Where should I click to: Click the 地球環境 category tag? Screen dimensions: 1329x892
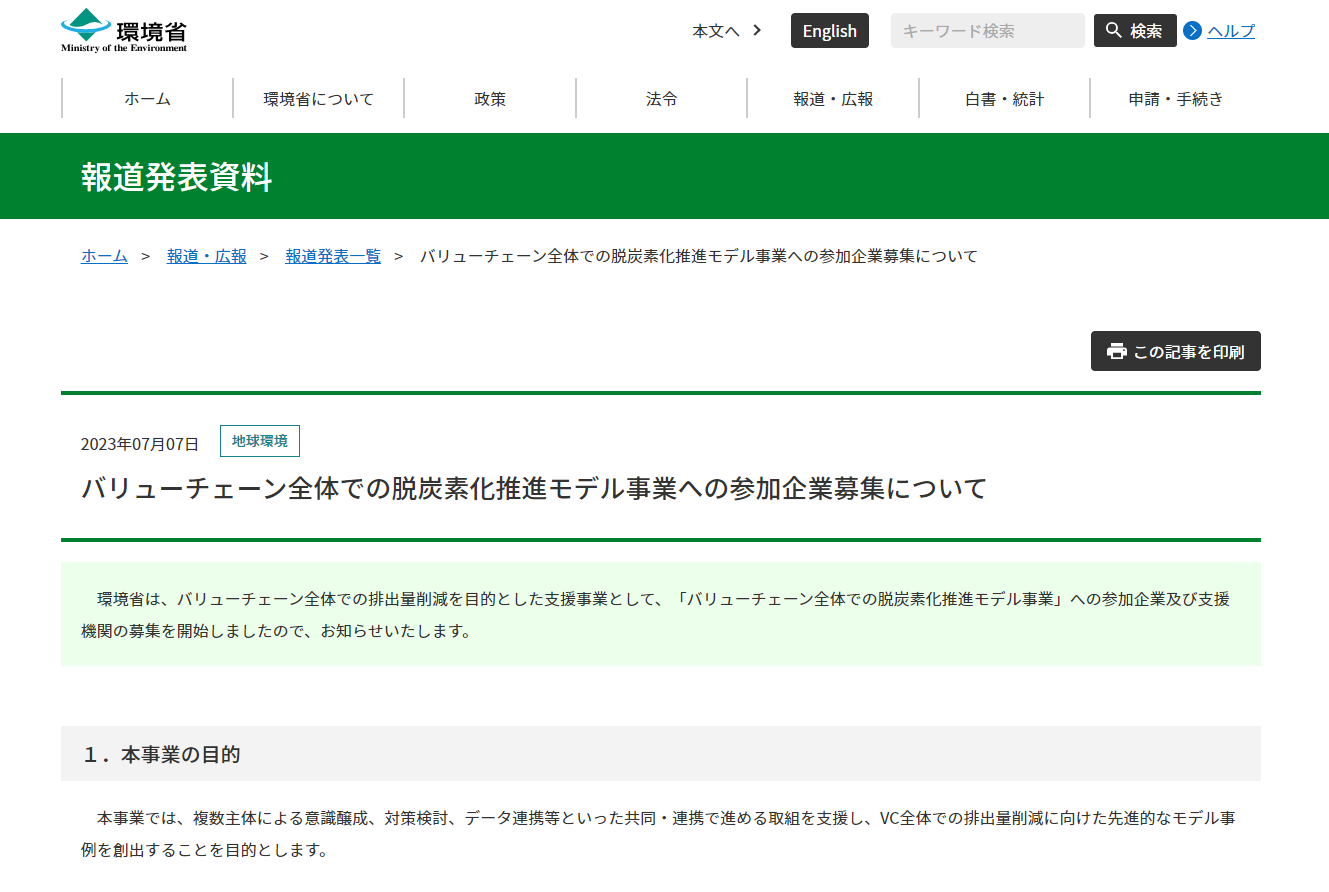259,441
